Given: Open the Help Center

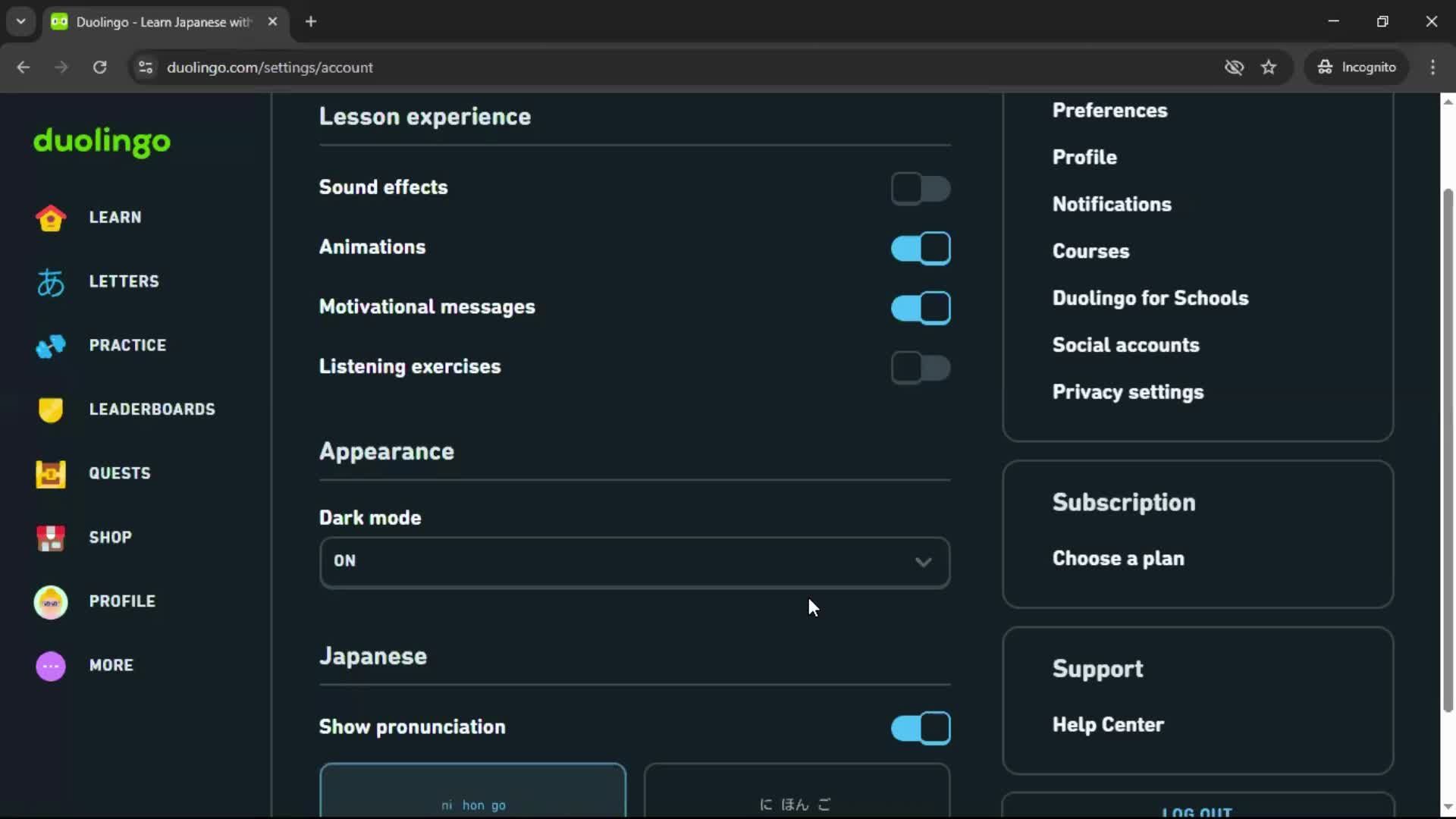Looking at the screenshot, I should (x=1108, y=724).
